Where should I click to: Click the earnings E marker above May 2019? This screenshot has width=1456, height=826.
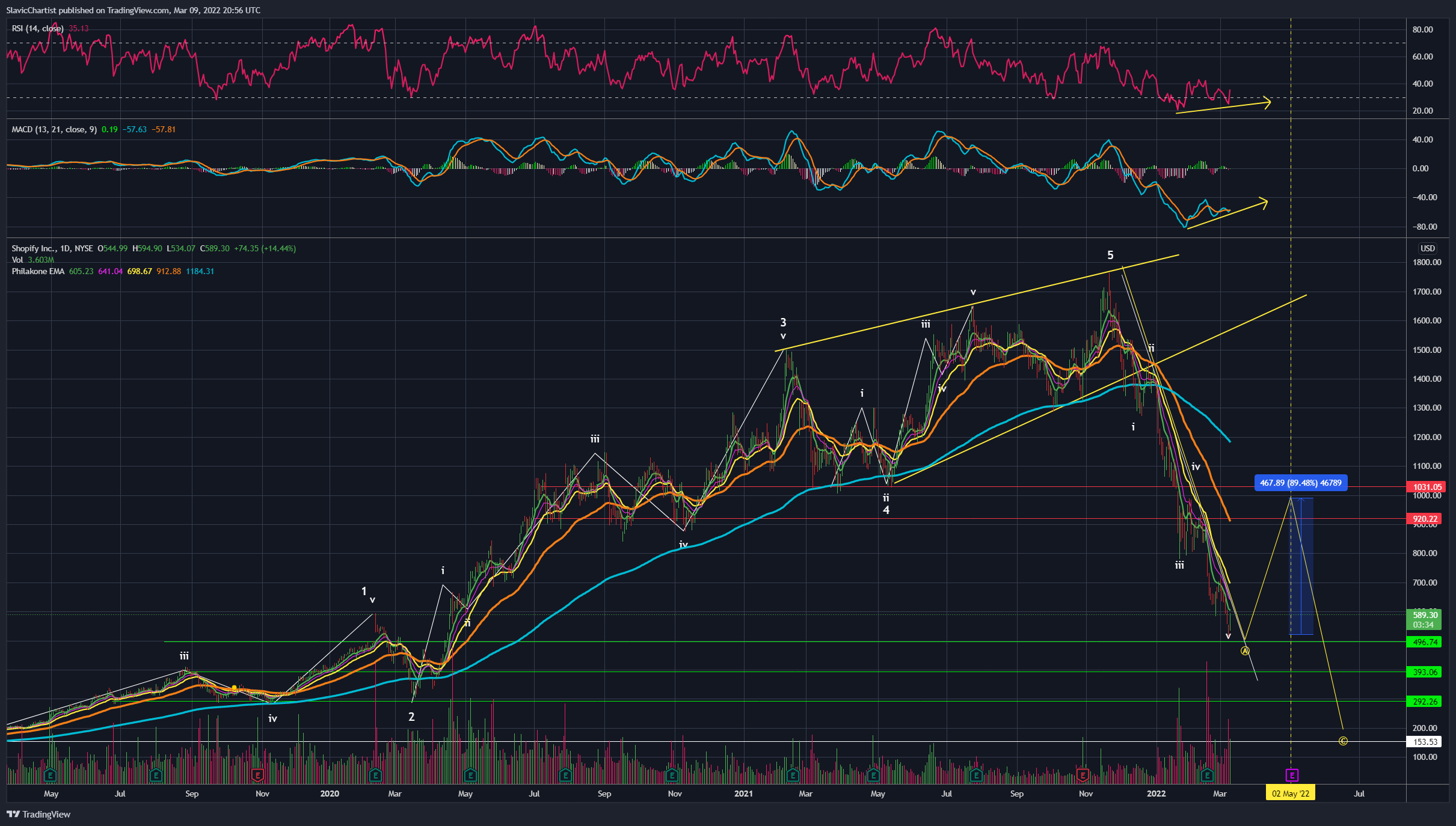pyautogui.click(x=51, y=776)
